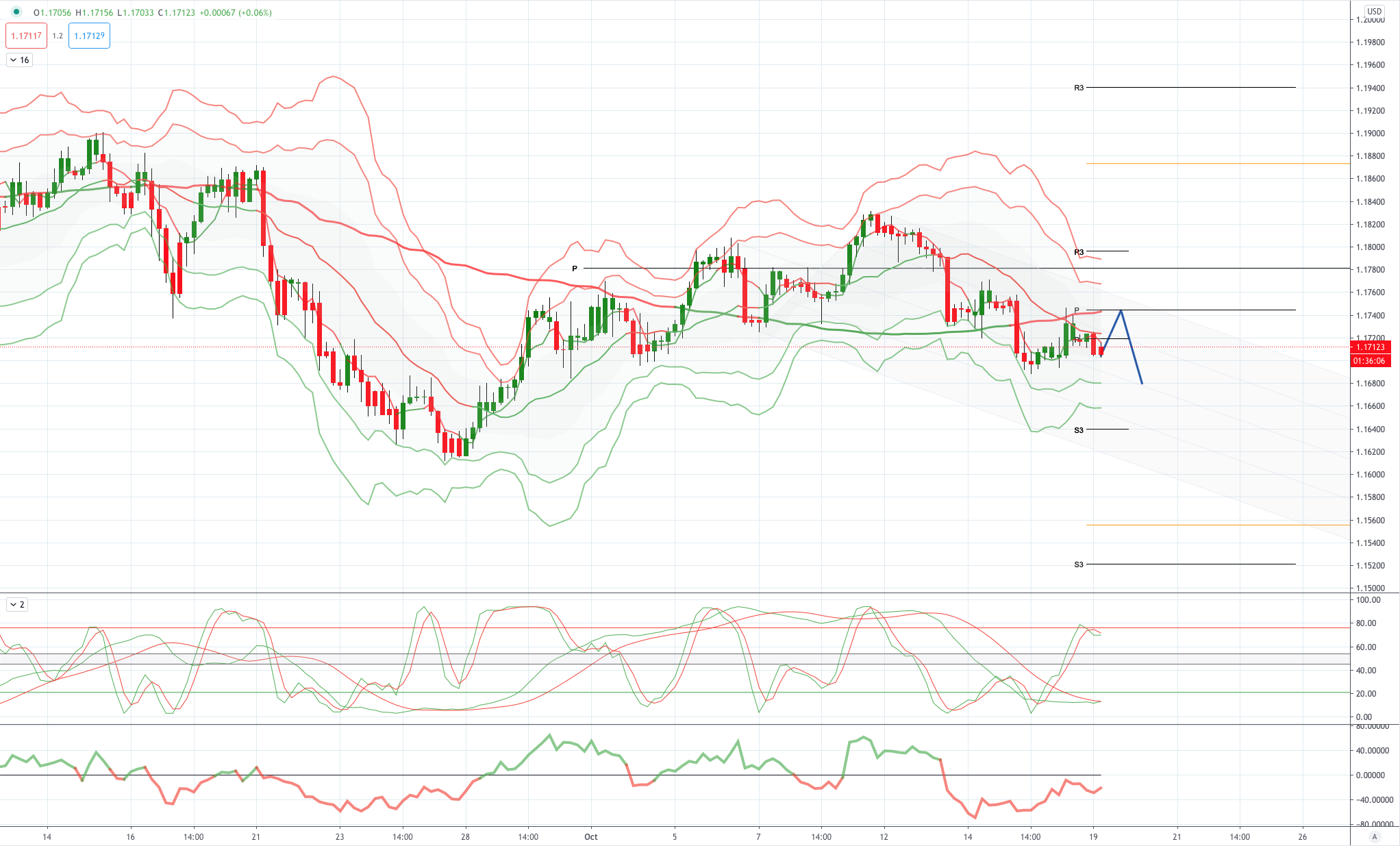Click the red sell price 1.17117 button
This screenshot has width=1400, height=846.
26,36
